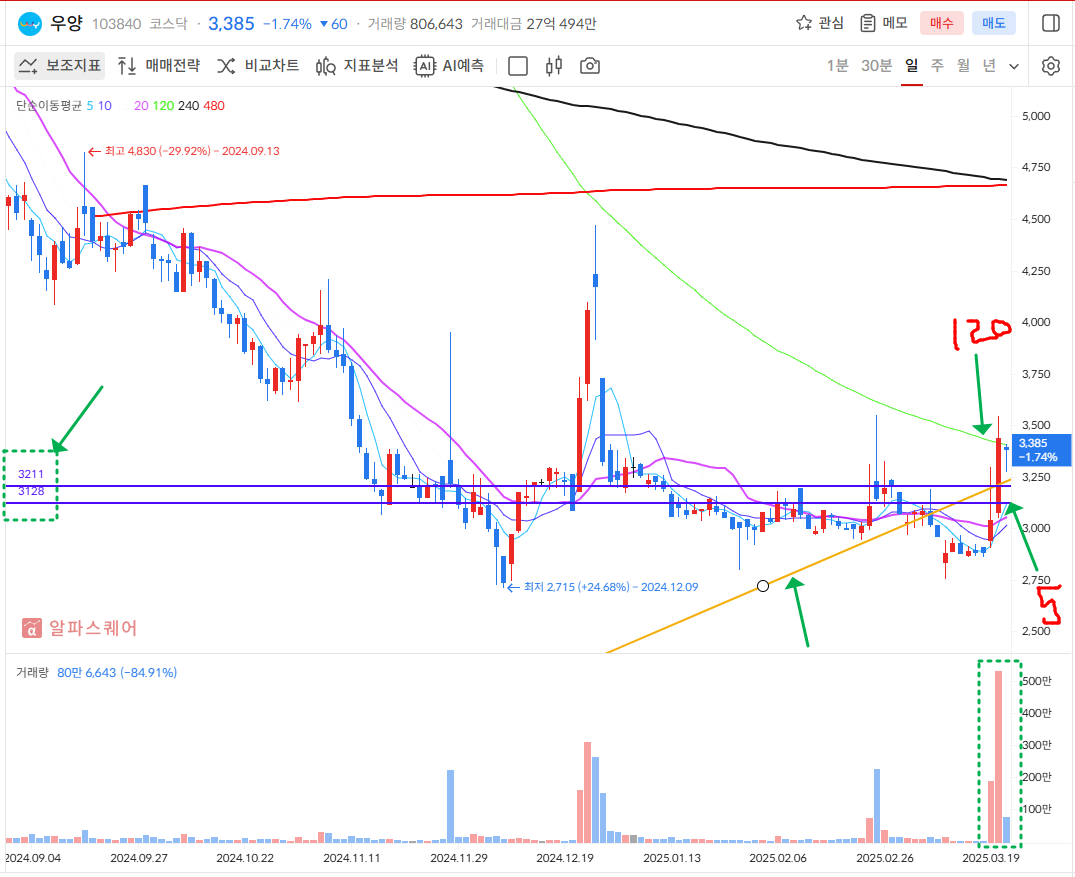Click the 5,000 price axis label
This screenshot has width=1075, height=877.
point(1036,116)
